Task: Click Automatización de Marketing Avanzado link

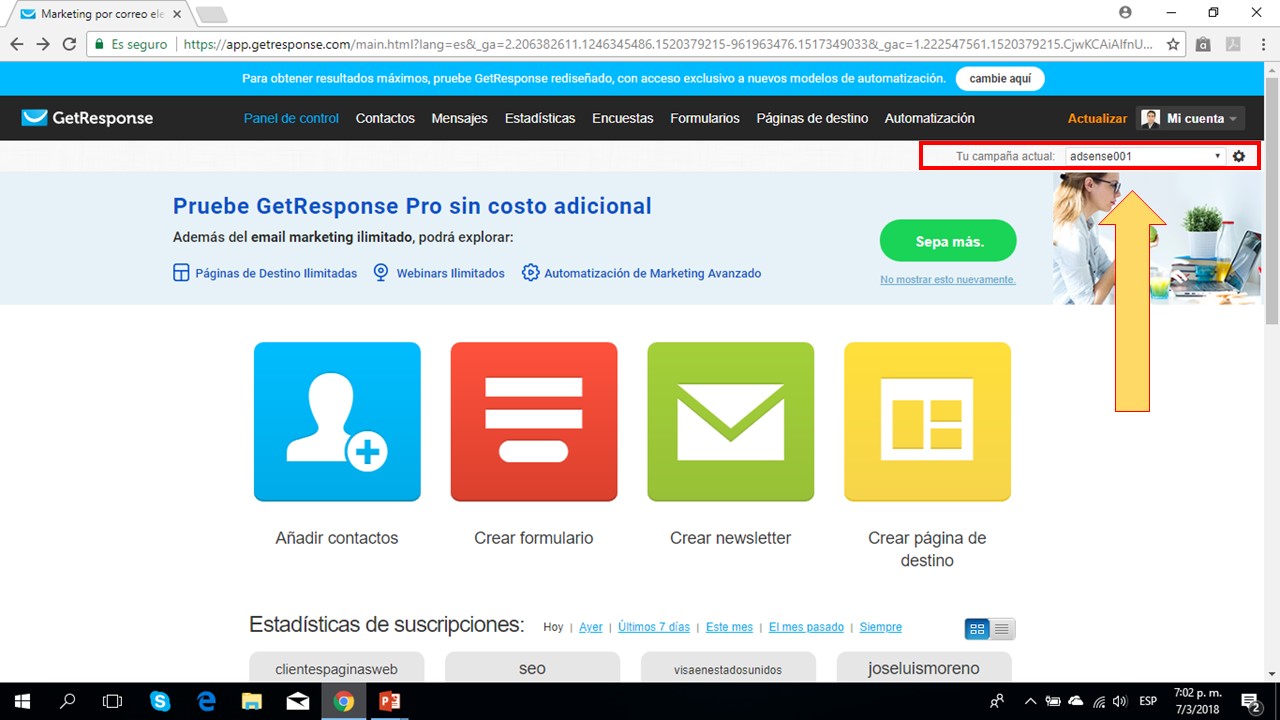Action: [x=641, y=273]
